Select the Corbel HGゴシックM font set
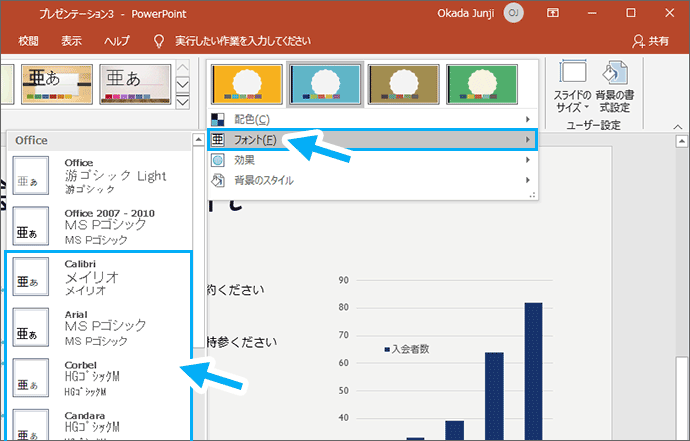 pos(100,378)
